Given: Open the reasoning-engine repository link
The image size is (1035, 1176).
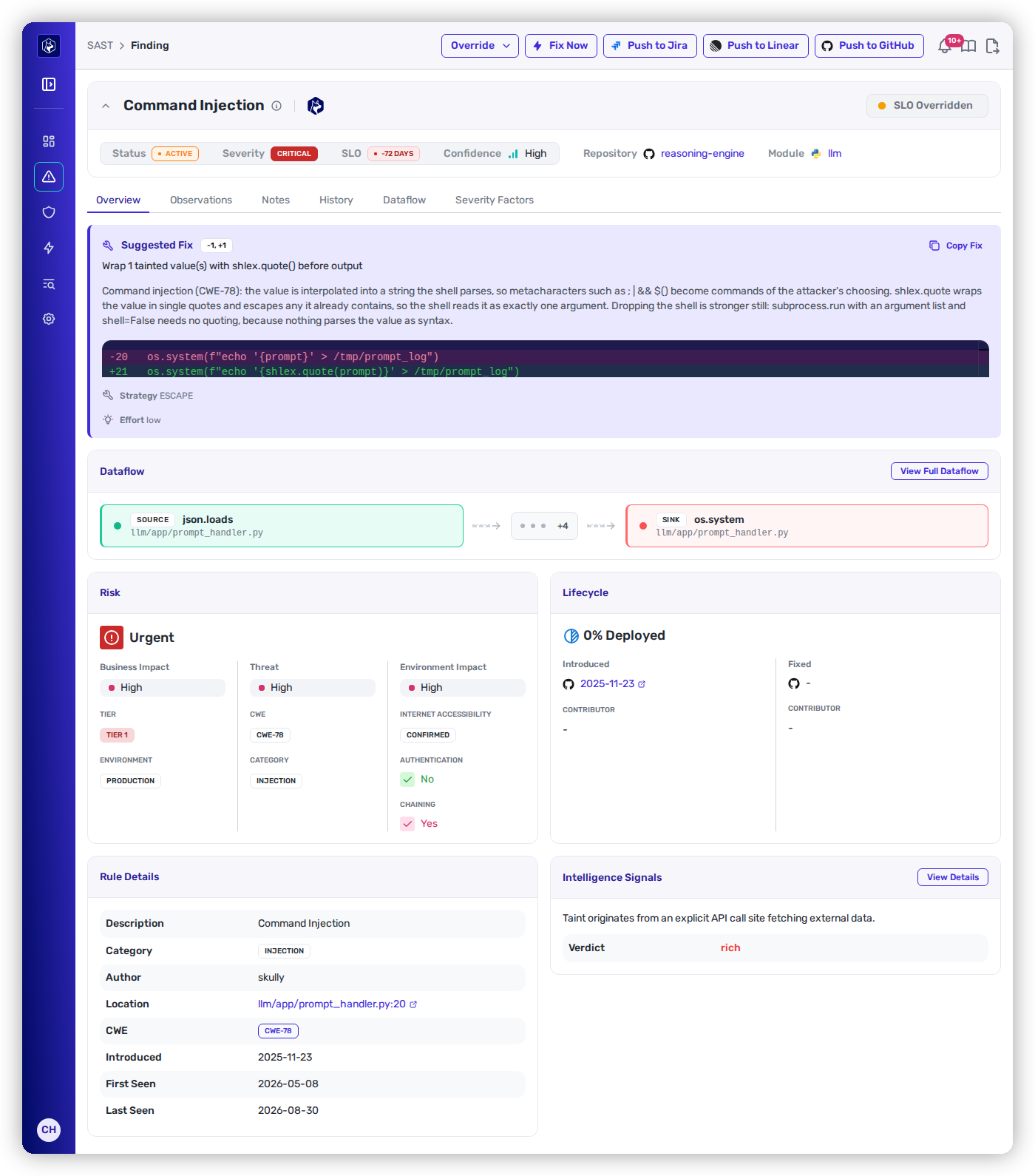Looking at the screenshot, I should click(702, 154).
